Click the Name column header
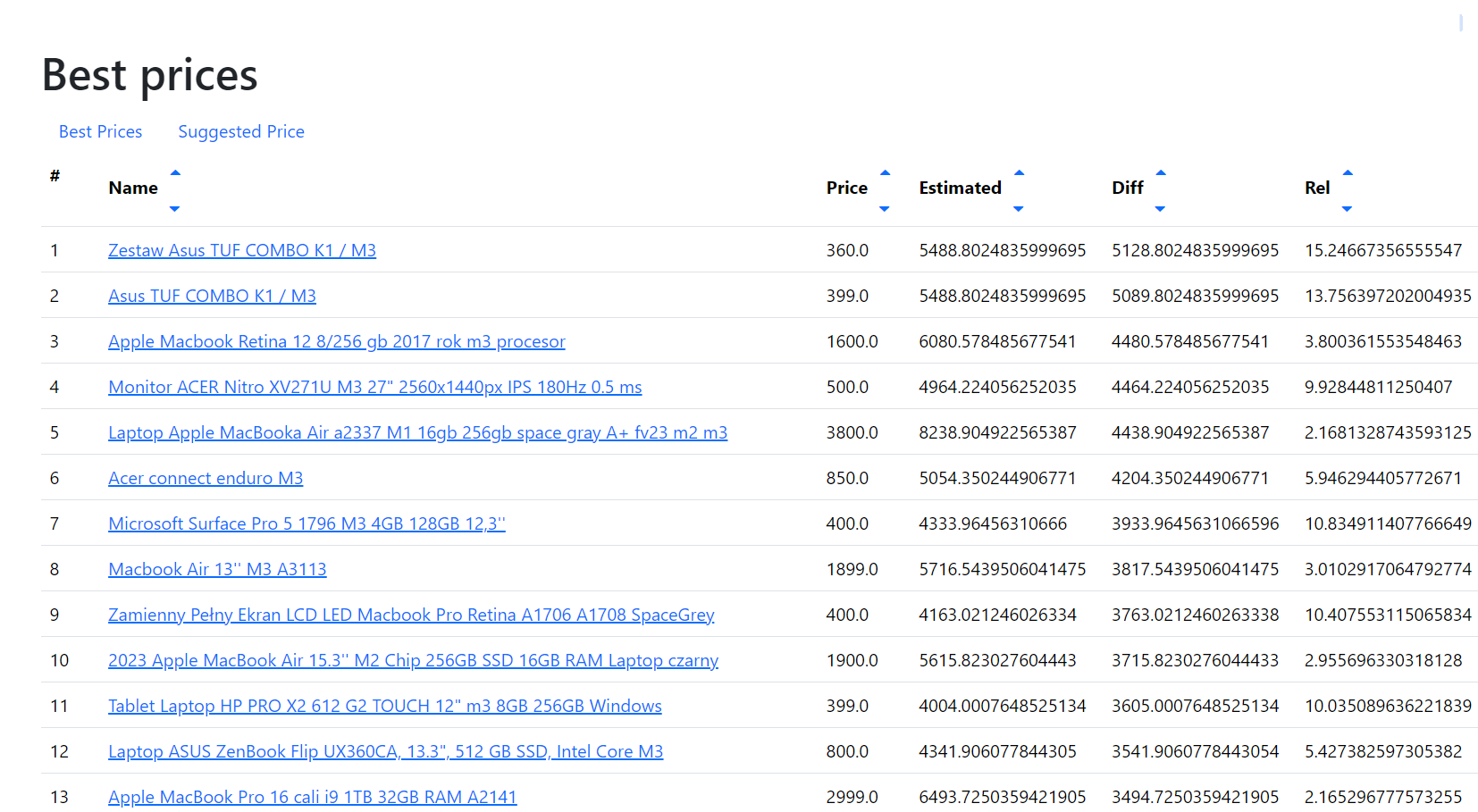Viewport: 1478px width, 812px height. pos(133,188)
